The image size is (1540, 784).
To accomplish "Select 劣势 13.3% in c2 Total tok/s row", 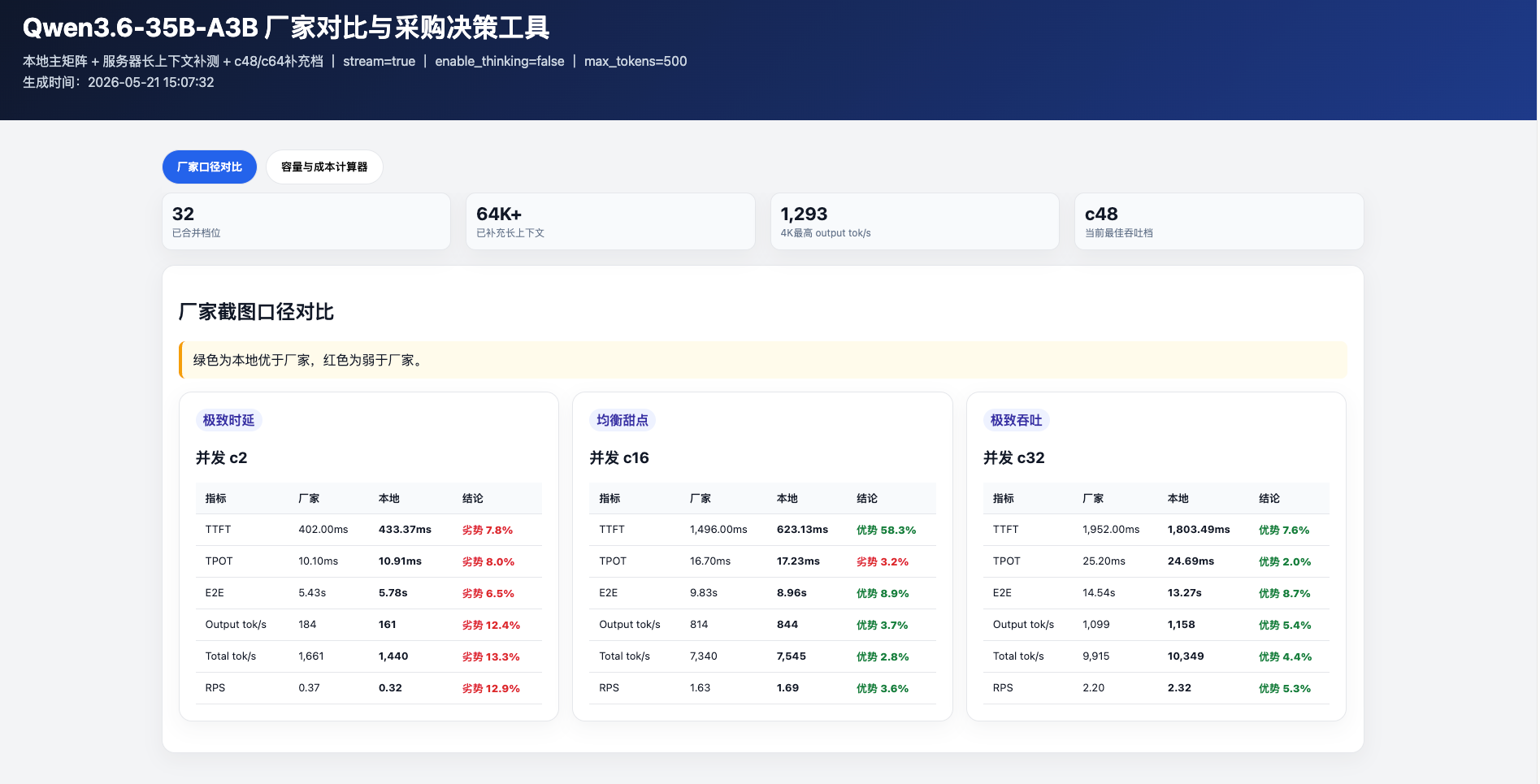I will [x=491, y=656].
